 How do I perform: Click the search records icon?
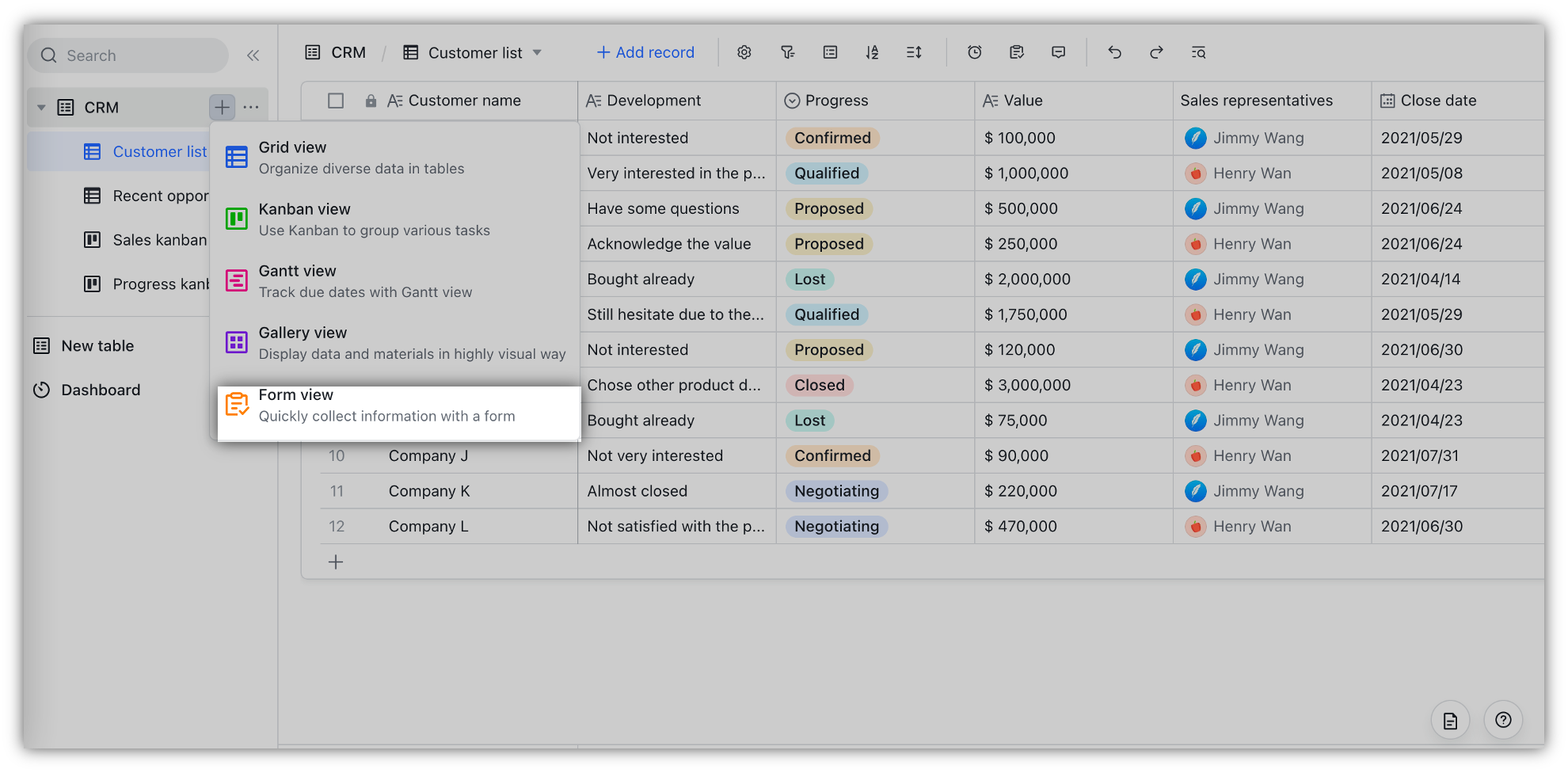1198,52
